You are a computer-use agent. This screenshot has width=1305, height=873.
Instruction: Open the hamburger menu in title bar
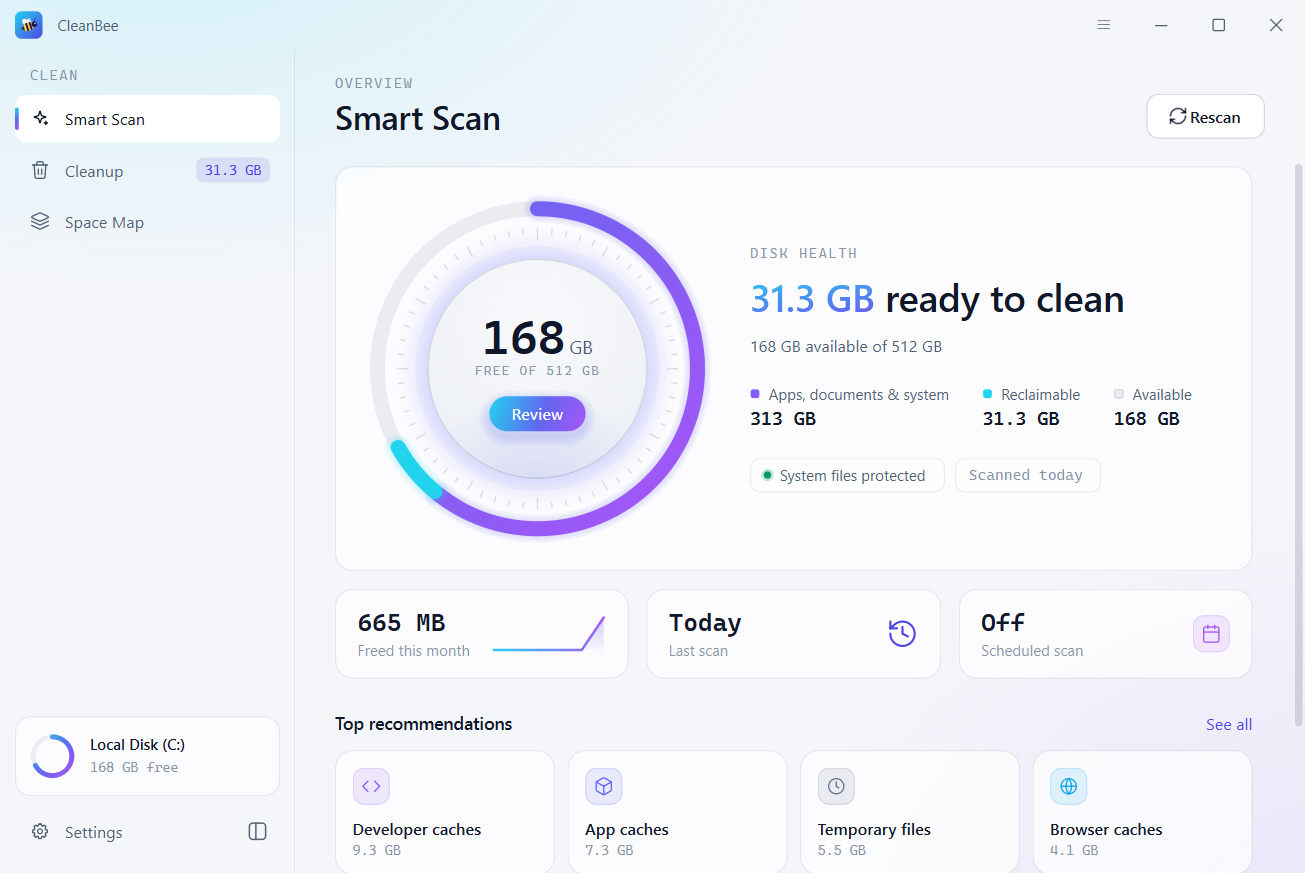pos(1104,25)
